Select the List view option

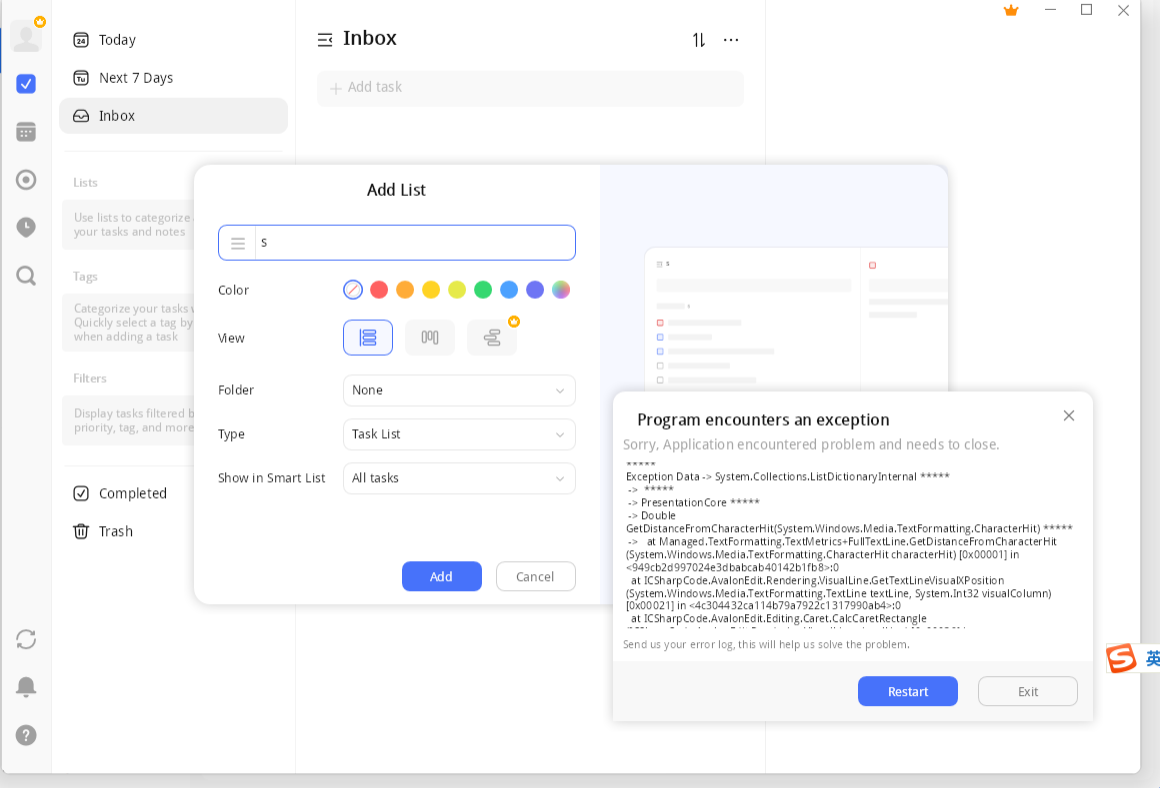point(368,338)
